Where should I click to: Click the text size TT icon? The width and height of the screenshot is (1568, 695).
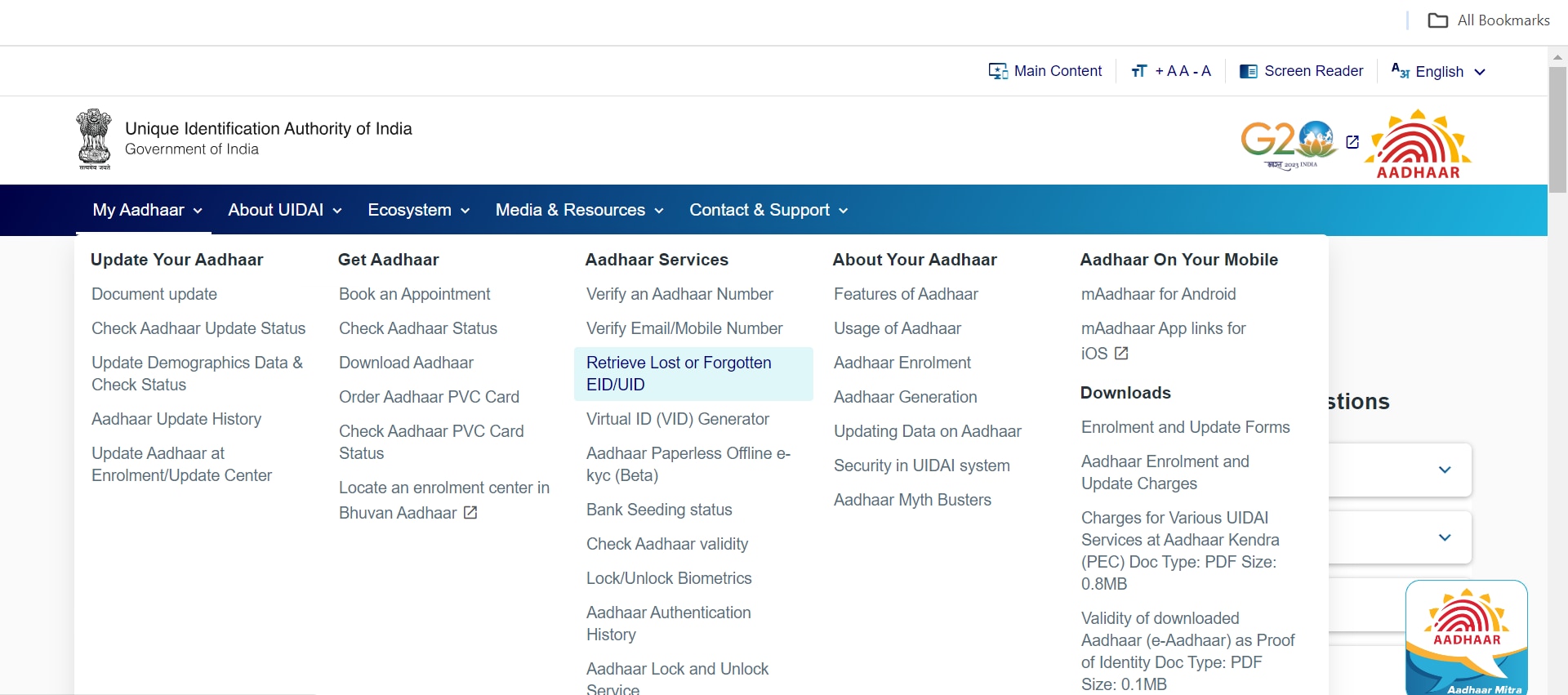1139,71
